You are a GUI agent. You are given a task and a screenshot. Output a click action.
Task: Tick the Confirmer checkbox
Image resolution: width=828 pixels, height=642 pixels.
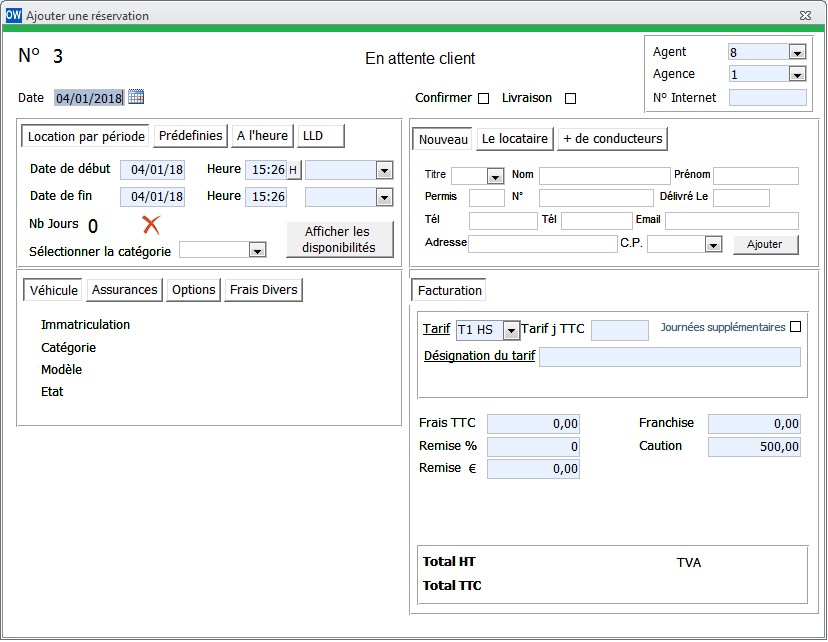point(483,99)
